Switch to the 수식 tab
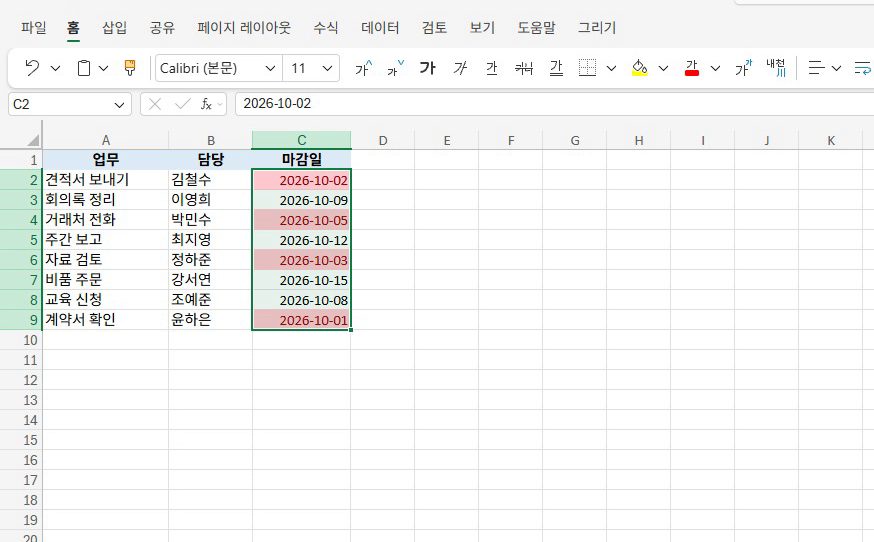Viewport: 874px width, 542px height. pyautogui.click(x=326, y=27)
